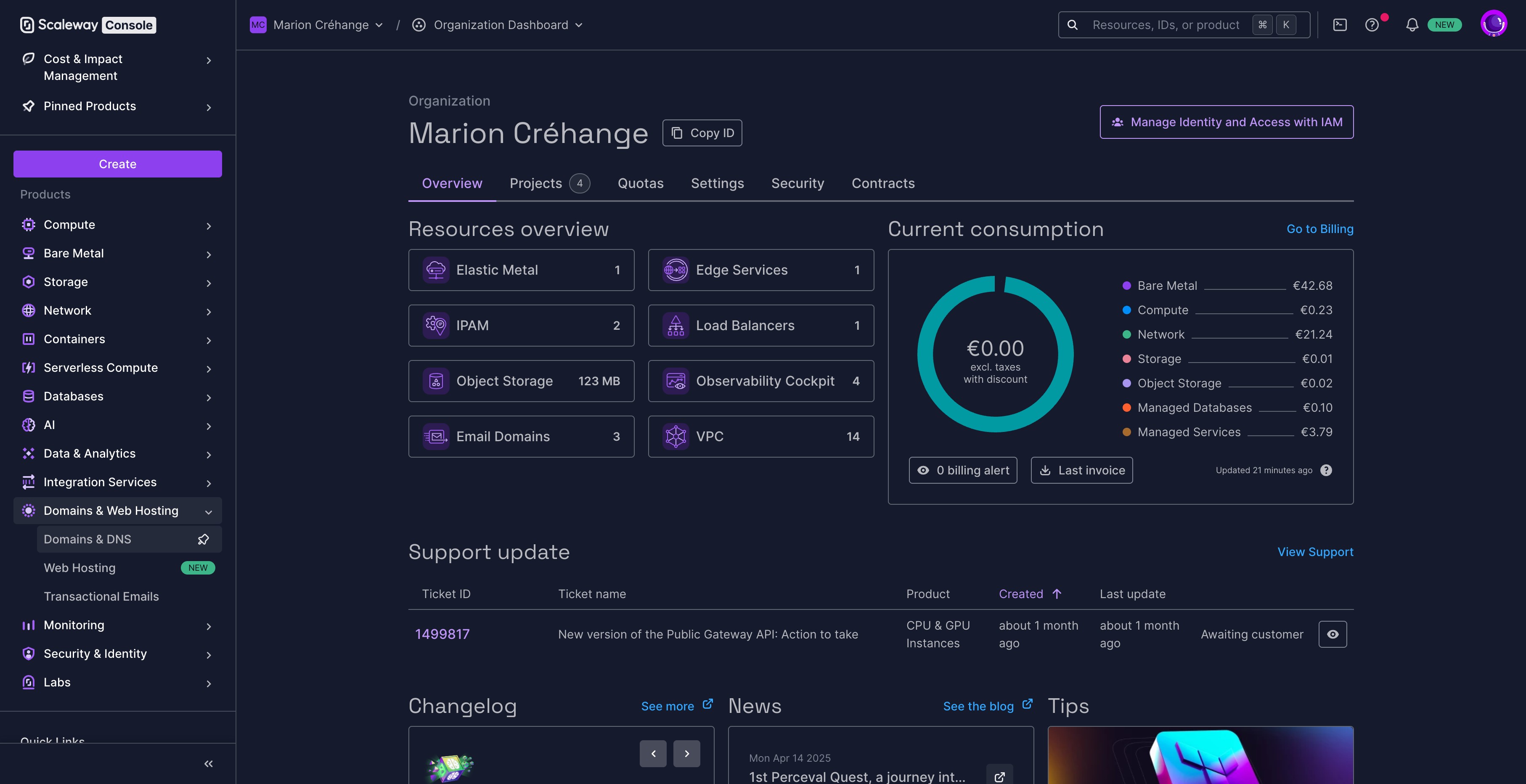Open Organization Dashboard breadcrumb dropdown

coord(497,25)
